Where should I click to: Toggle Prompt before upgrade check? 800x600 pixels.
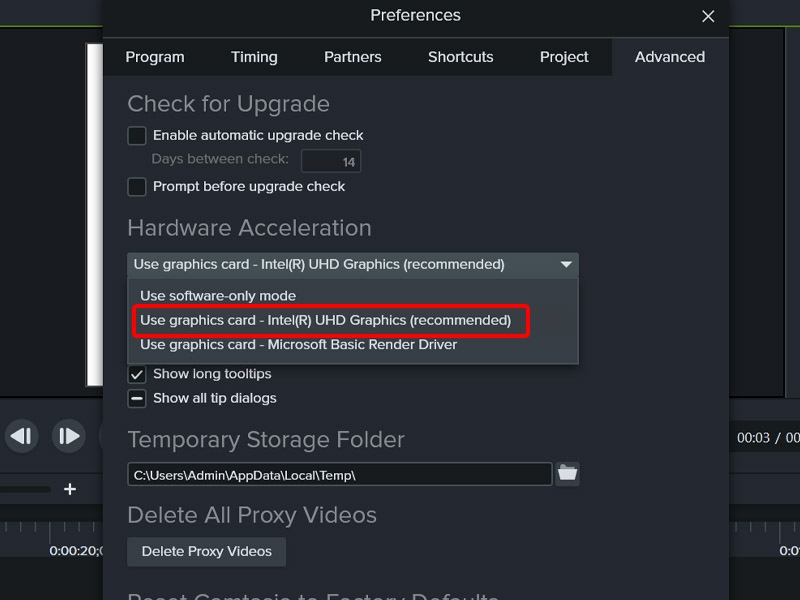(137, 186)
